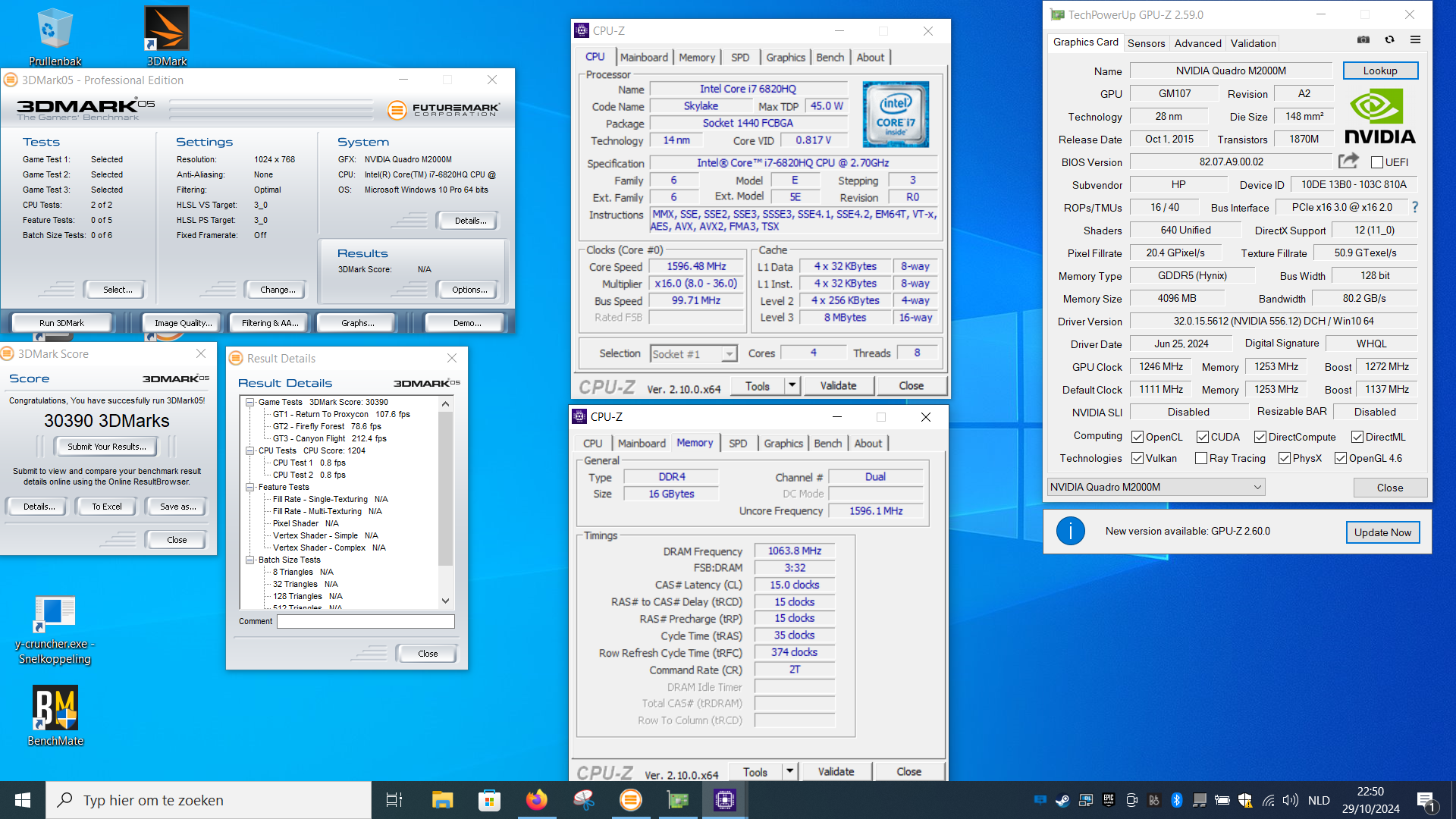Open Task View on the taskbar

tap(394, 800)
